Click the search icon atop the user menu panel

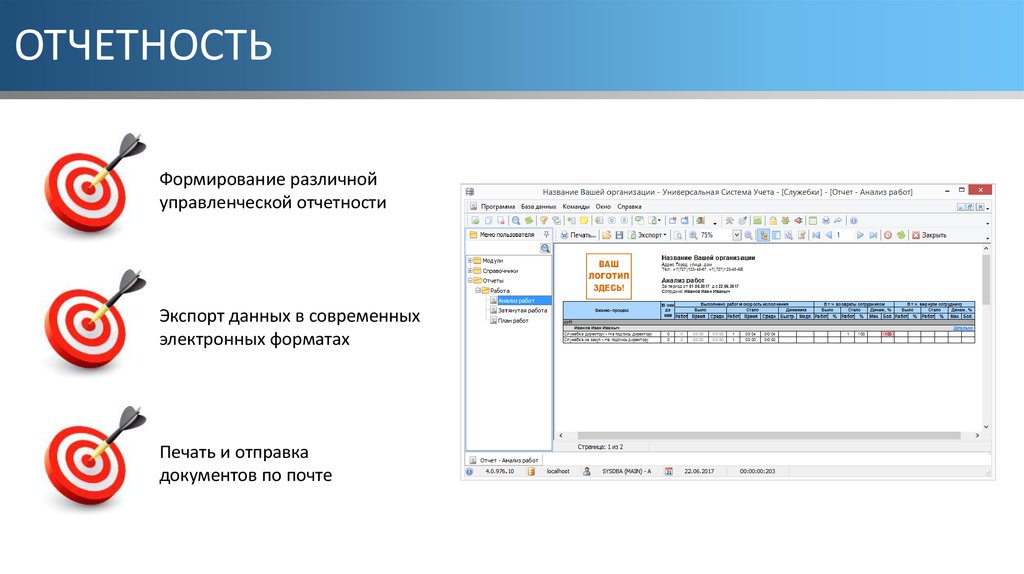coord(545,249)
